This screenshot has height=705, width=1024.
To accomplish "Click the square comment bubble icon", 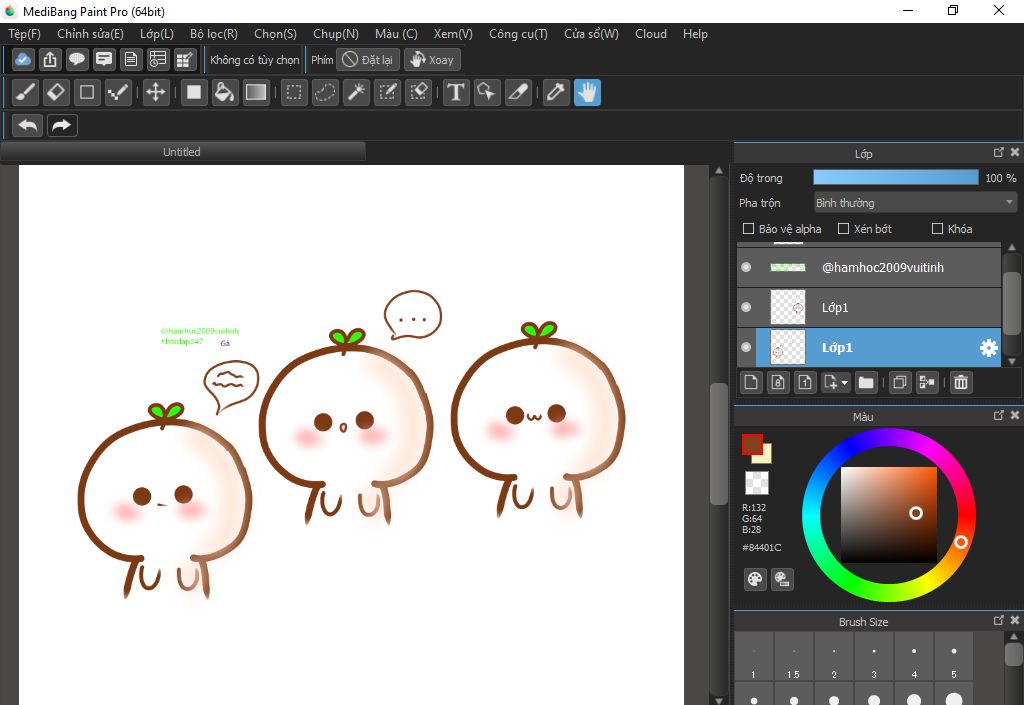I will coord(104,59).
